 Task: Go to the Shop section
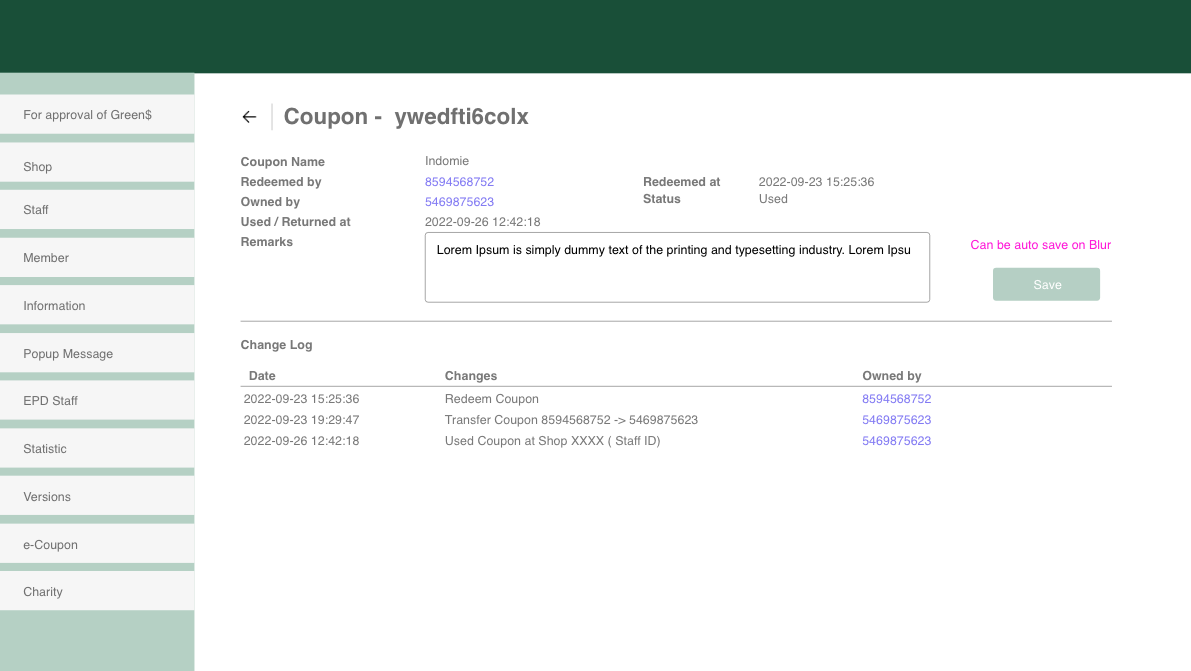(97, 167)
